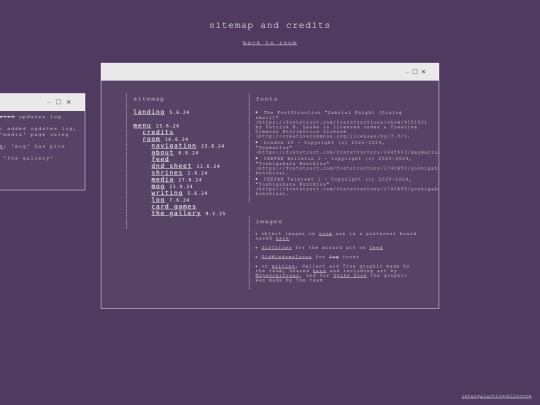The width and height of the screenshot is (540, 405).
Task: Click the 'fonts' section heading
Action: (267, 99)
